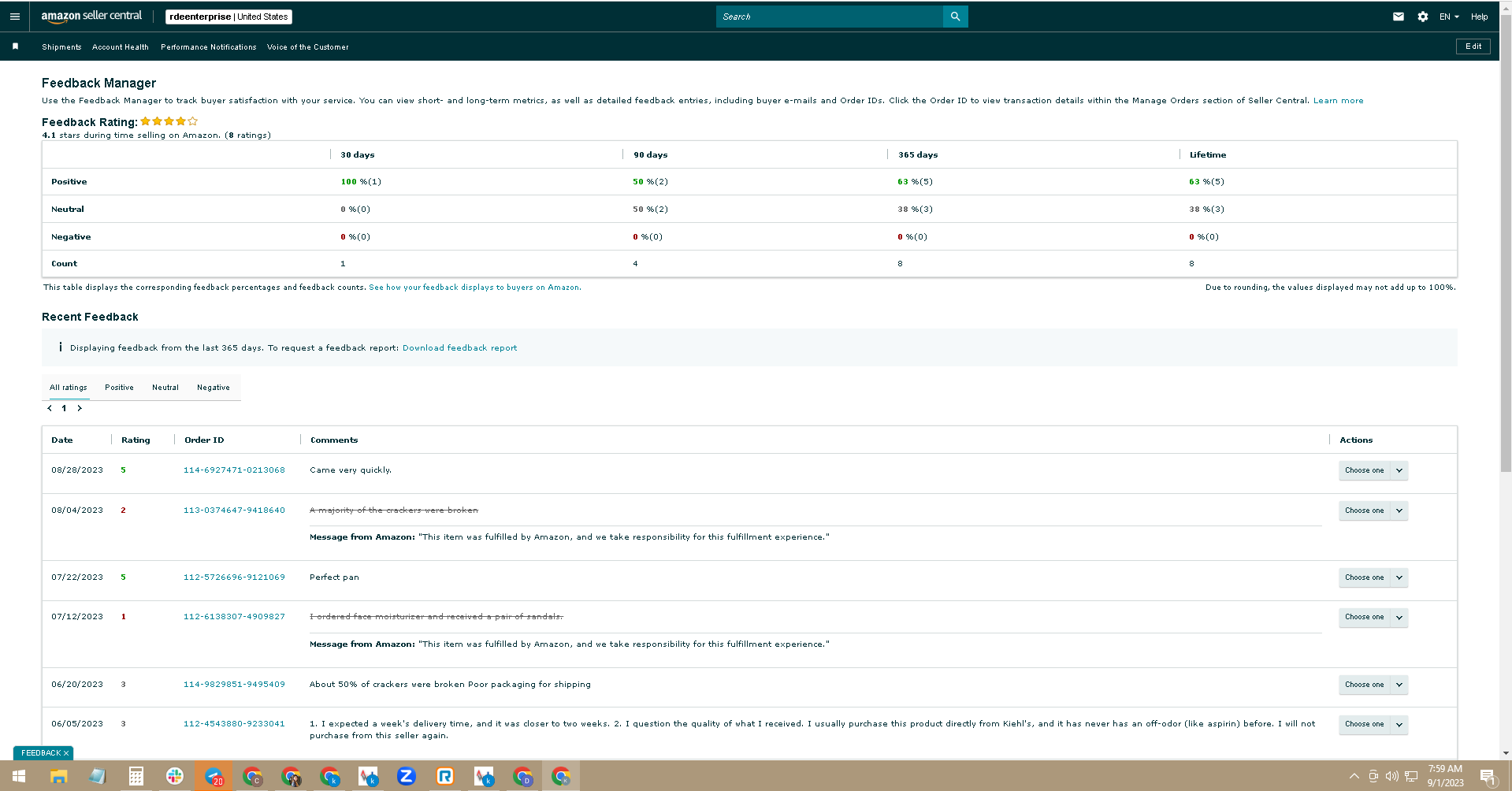
Task: Click the 'Perfect pan' comment text
Action: tap(334, 577)
